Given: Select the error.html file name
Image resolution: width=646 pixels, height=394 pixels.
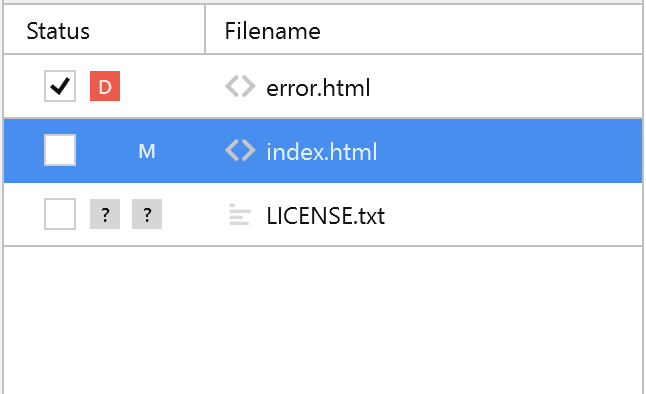Looking at the screenshot, I should (x=318, y=88).
